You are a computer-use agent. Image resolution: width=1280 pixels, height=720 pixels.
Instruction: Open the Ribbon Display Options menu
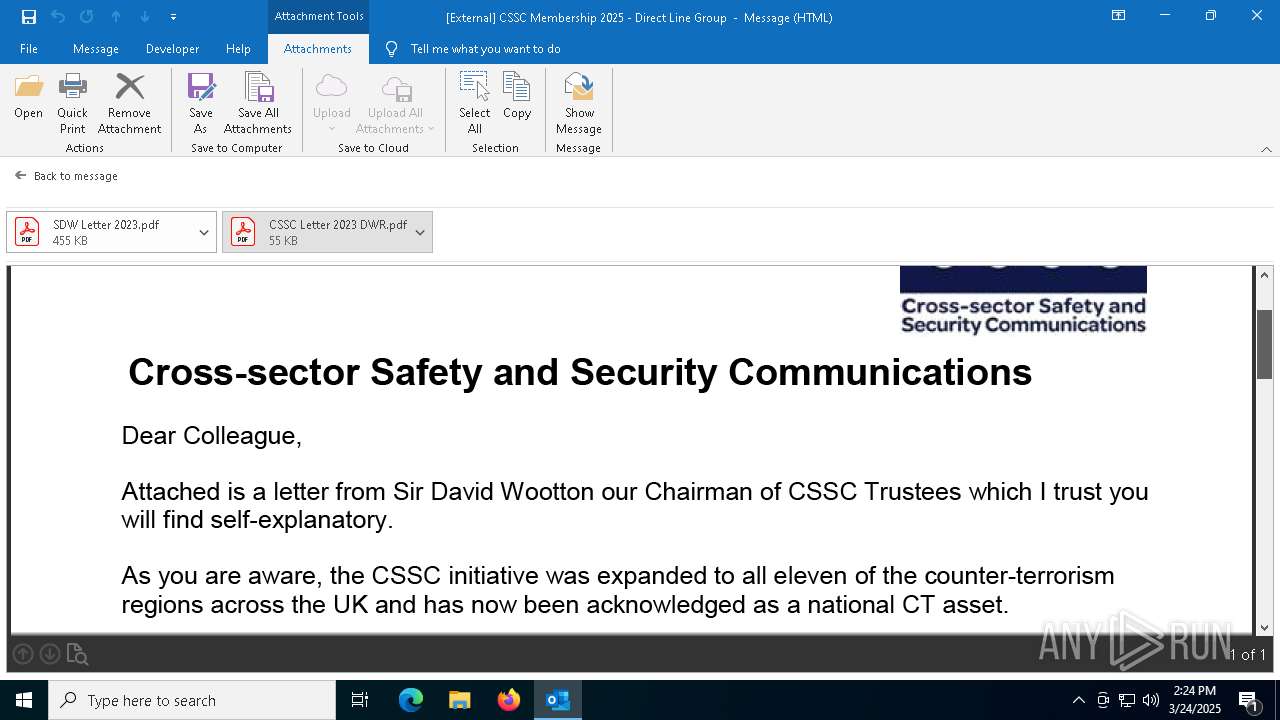(x=1119, y=16)
